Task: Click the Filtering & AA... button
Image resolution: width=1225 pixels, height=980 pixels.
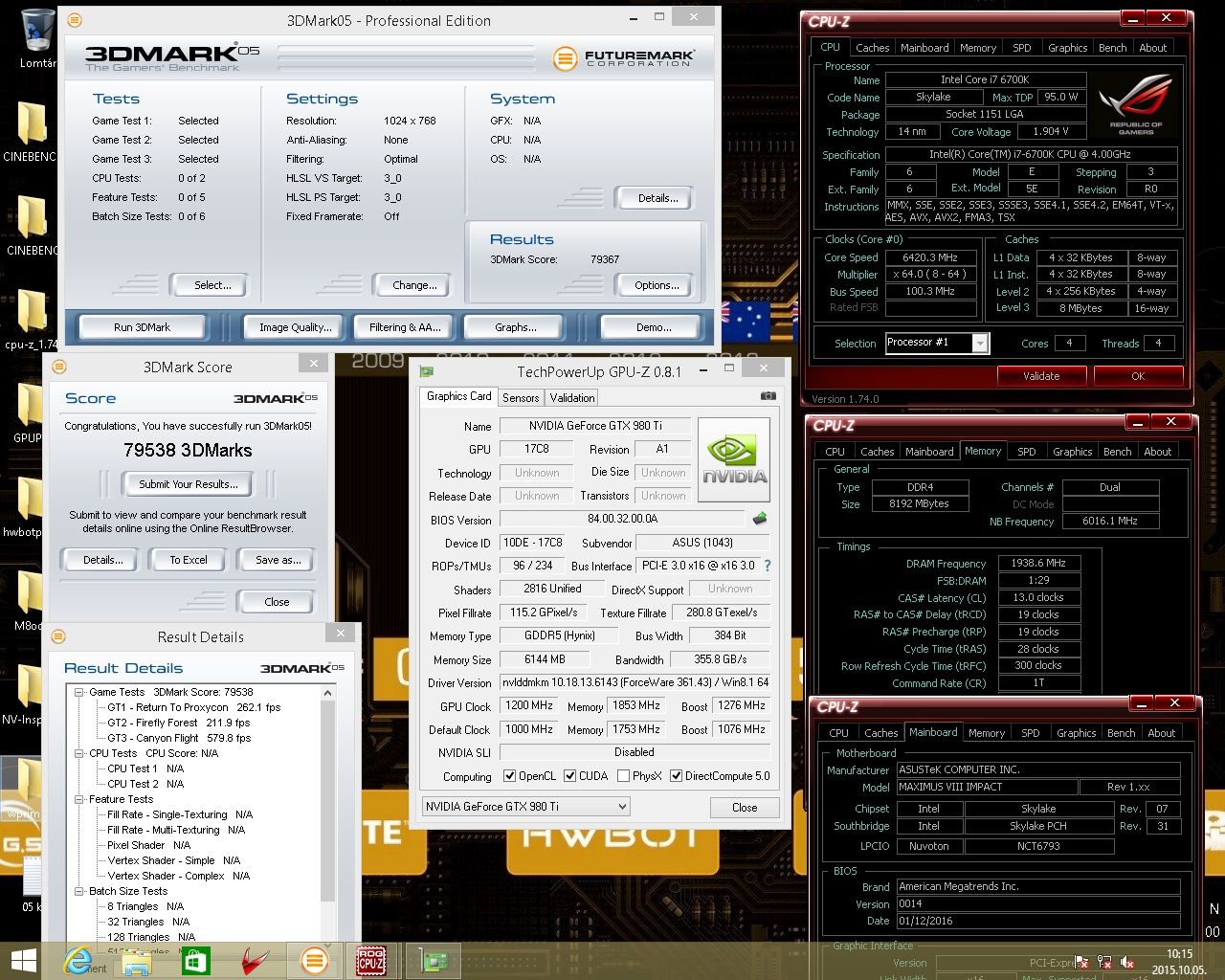Action: 405,327
